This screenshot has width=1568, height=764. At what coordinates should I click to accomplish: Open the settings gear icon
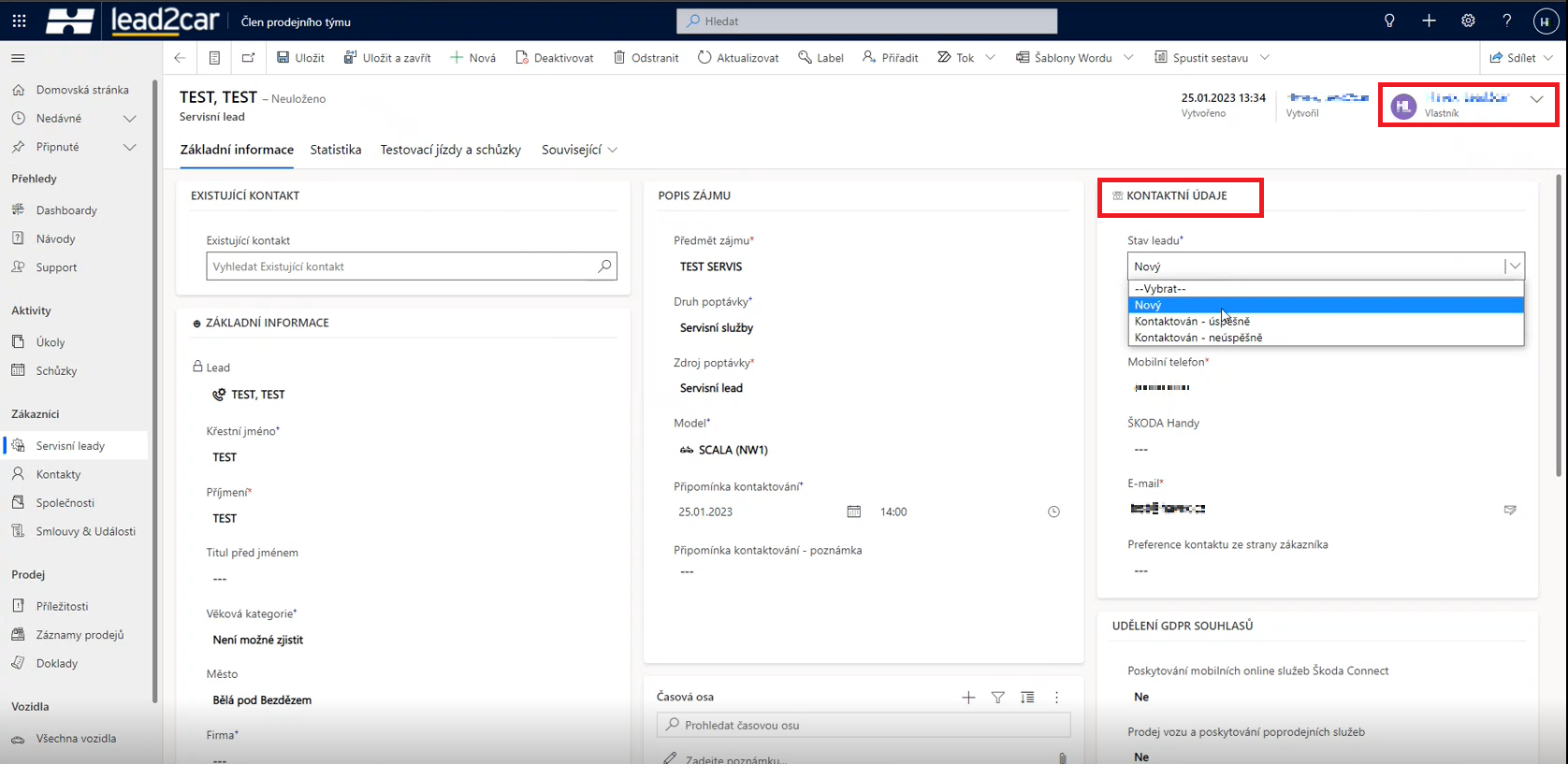(1468, 21)
